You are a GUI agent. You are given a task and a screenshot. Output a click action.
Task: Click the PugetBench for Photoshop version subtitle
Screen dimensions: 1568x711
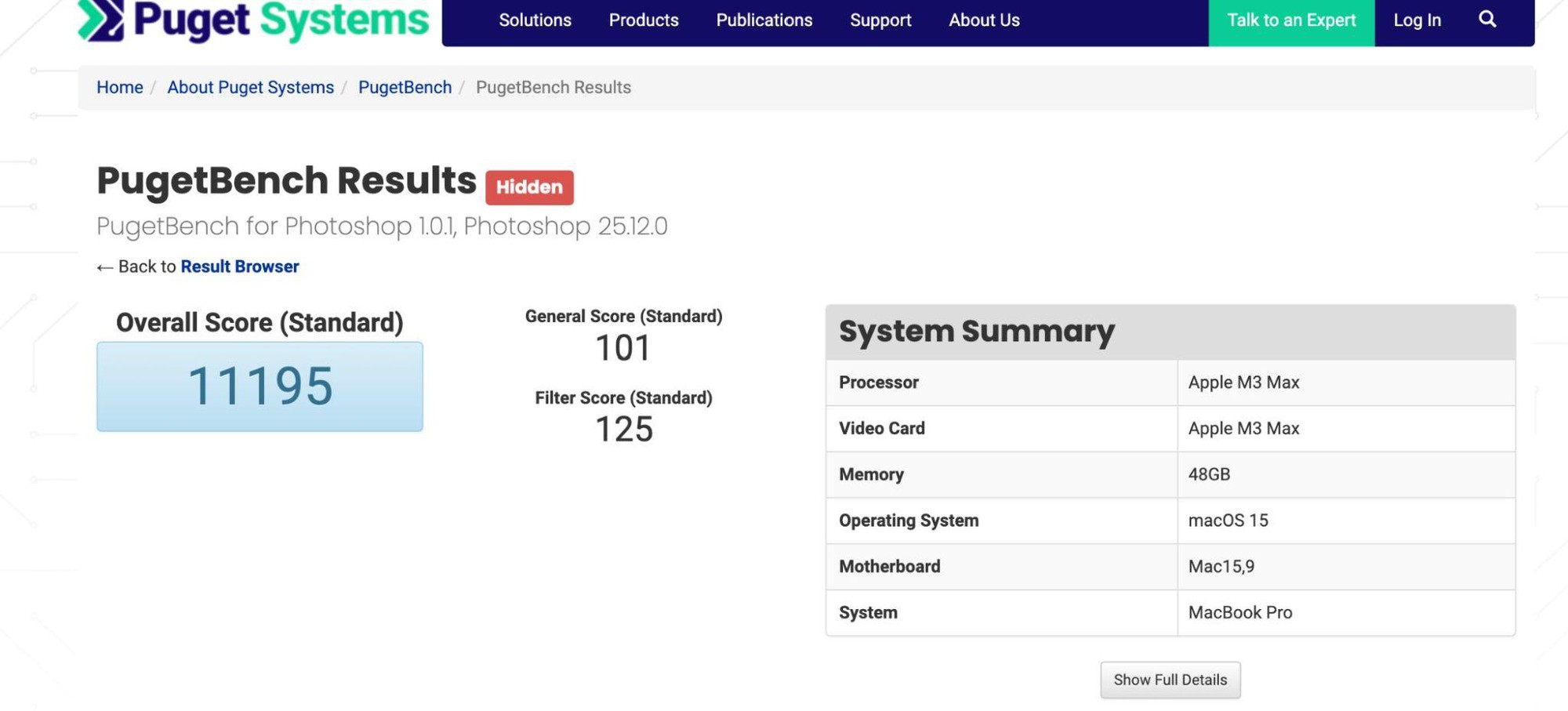tap(382, 226)
